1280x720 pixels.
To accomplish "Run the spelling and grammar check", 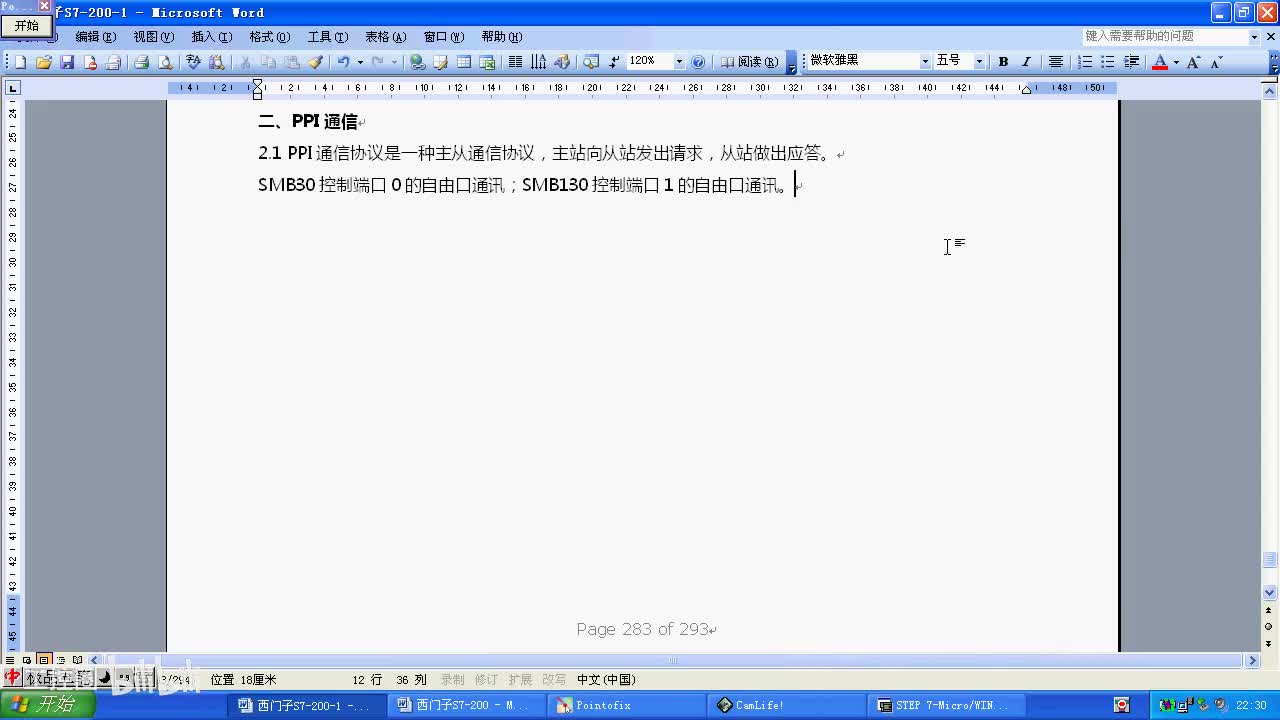I will 193,62.
